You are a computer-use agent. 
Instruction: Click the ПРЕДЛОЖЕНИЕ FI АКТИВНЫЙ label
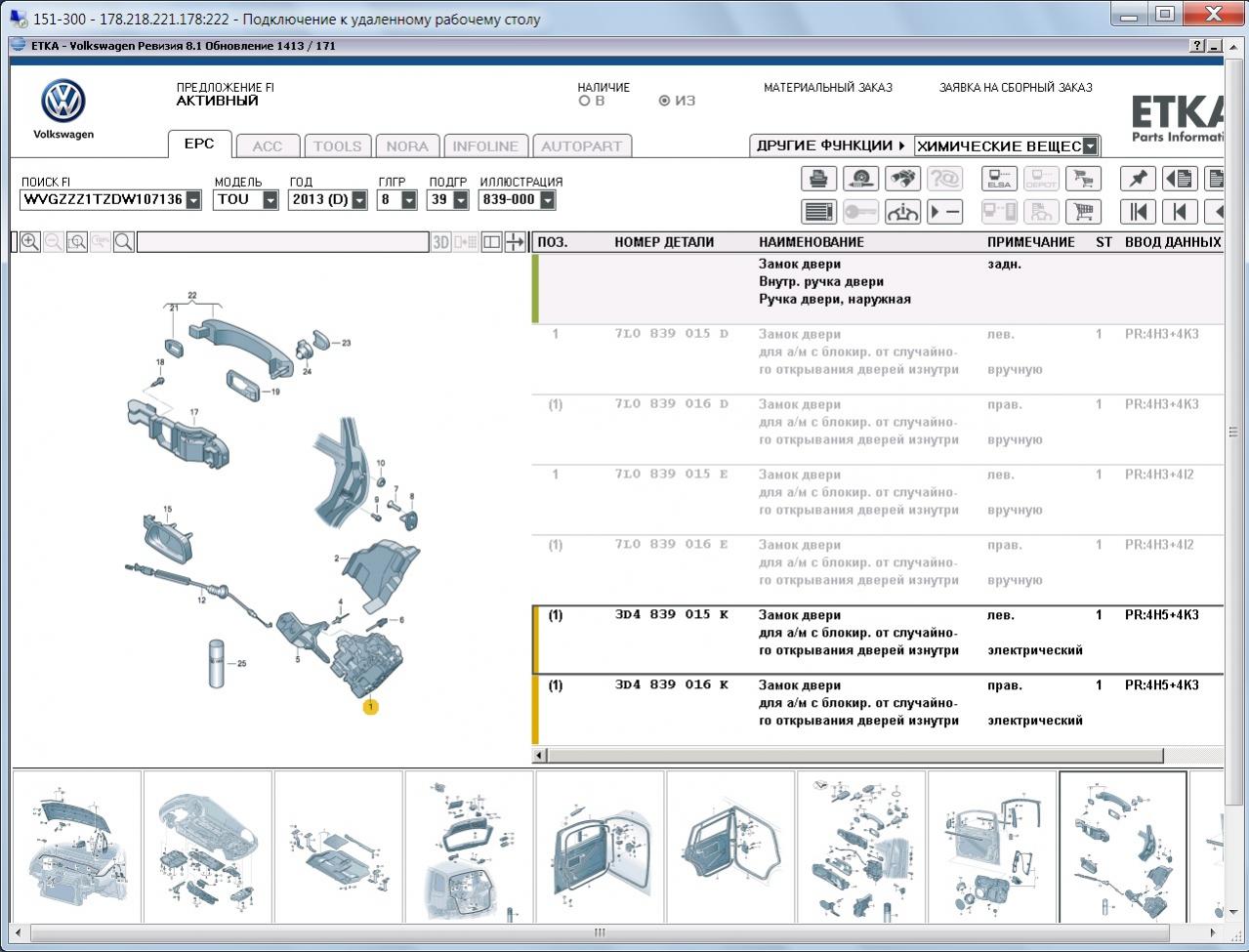point(225,94)
